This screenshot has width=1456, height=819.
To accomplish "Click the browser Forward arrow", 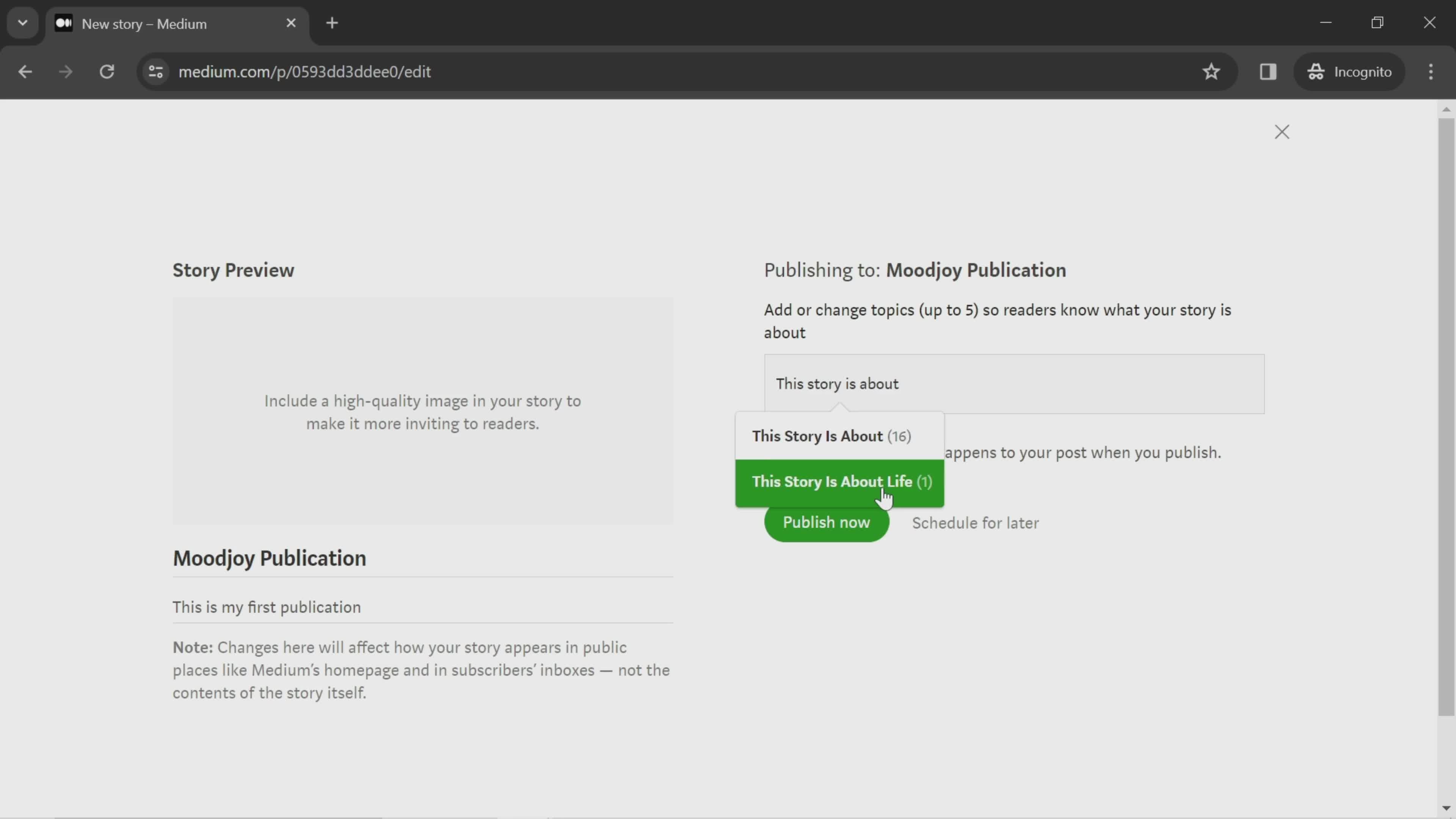I will (x=66, y=72).
